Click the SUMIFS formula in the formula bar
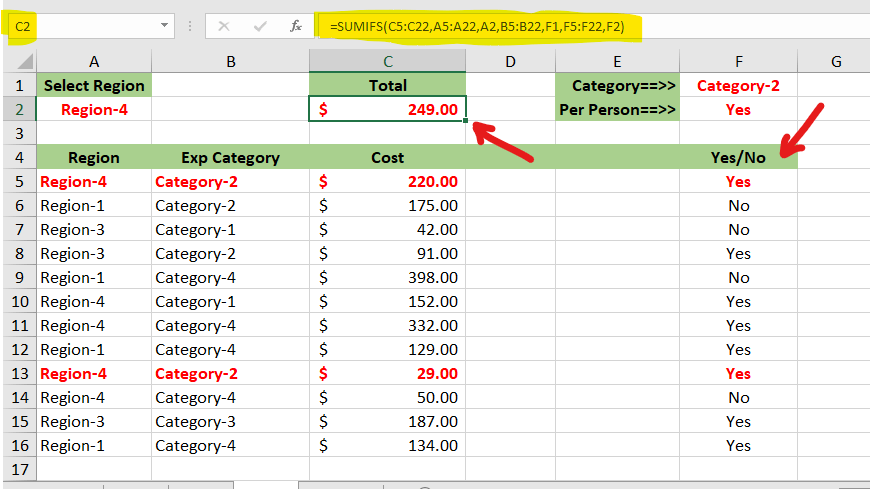Viewport: 870px width, 489px height. (x=477, y=27)
